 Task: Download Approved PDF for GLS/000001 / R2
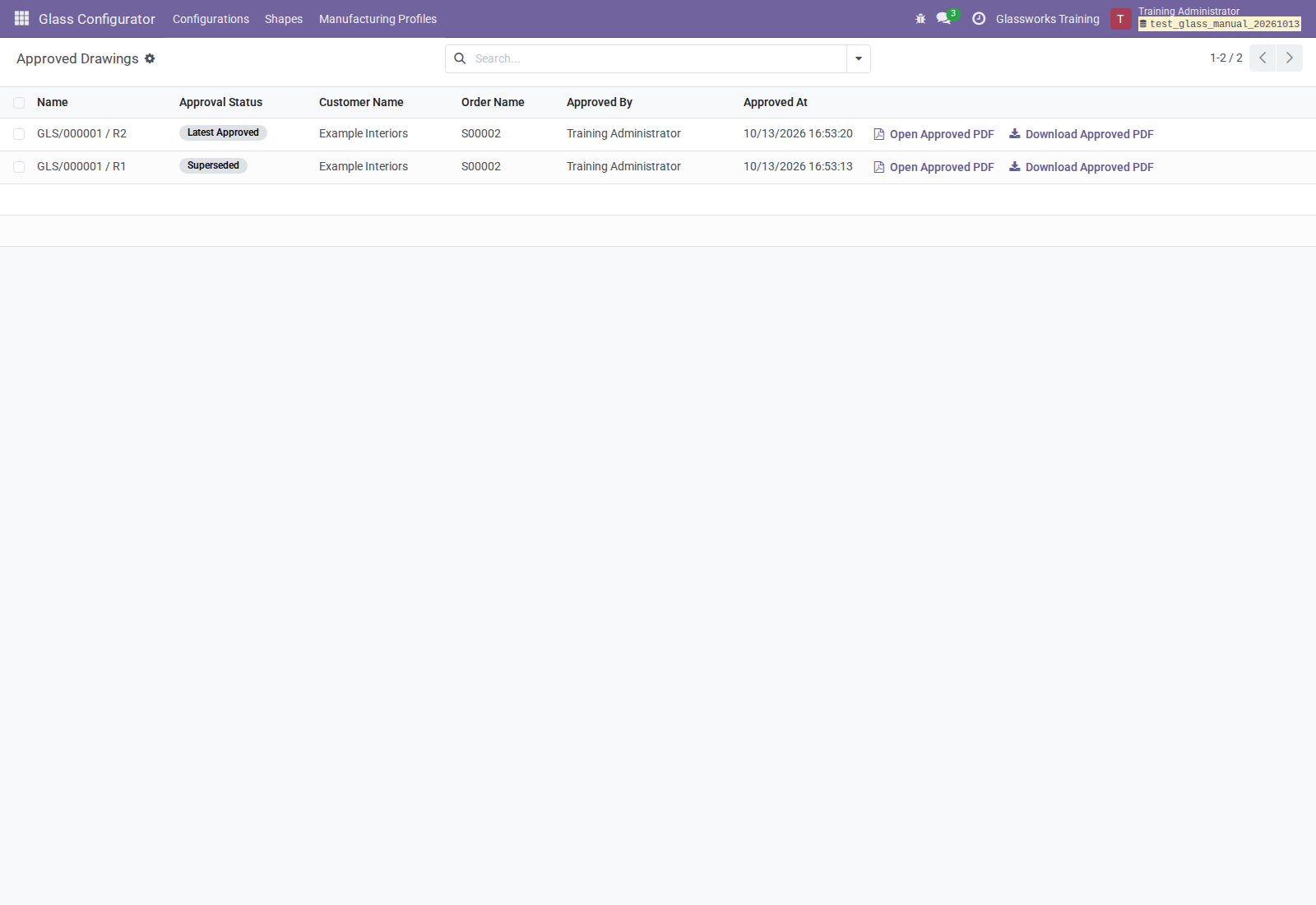tap(1082, 134)
